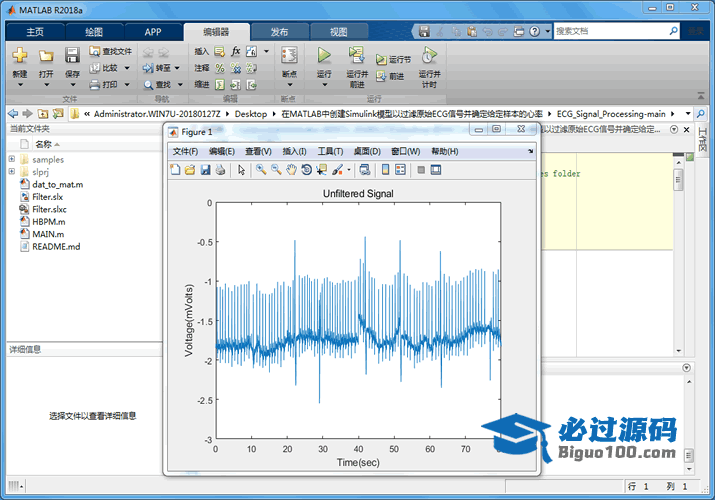The width and height of the screenshot is (715, 500).
Task: Open the address bar path dropdown arrow
Action: click(x=688, y=113)
